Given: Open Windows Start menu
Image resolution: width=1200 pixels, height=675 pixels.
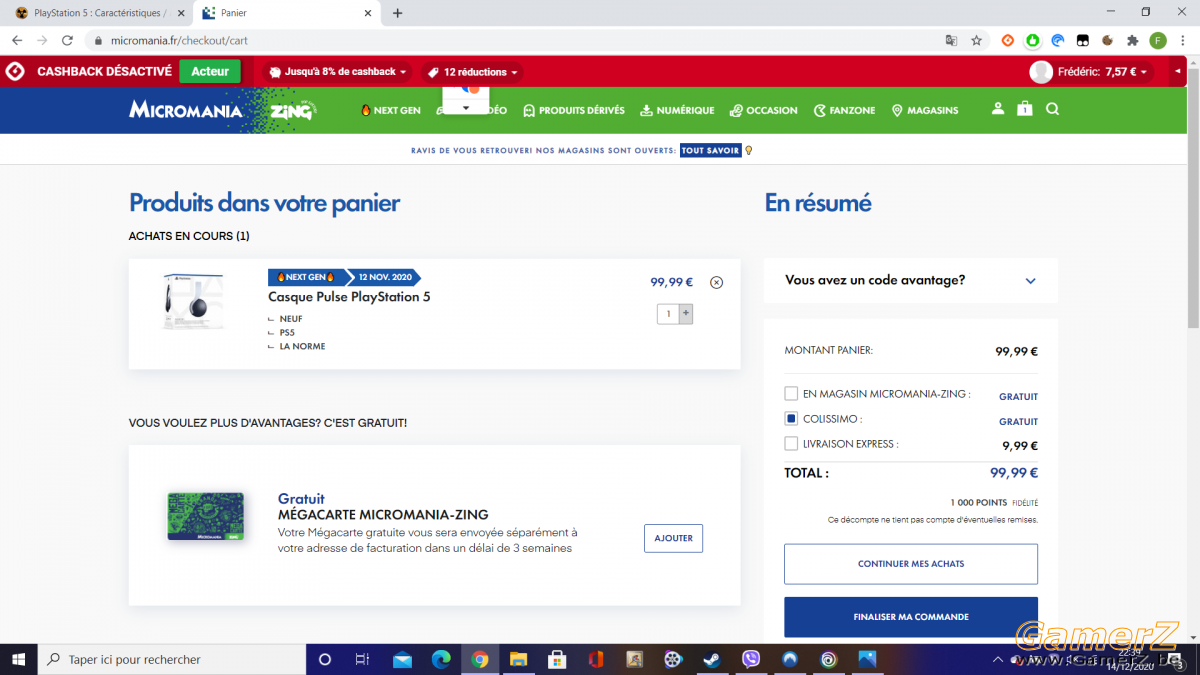Looking at the screenshot, I should click(19, 659).
